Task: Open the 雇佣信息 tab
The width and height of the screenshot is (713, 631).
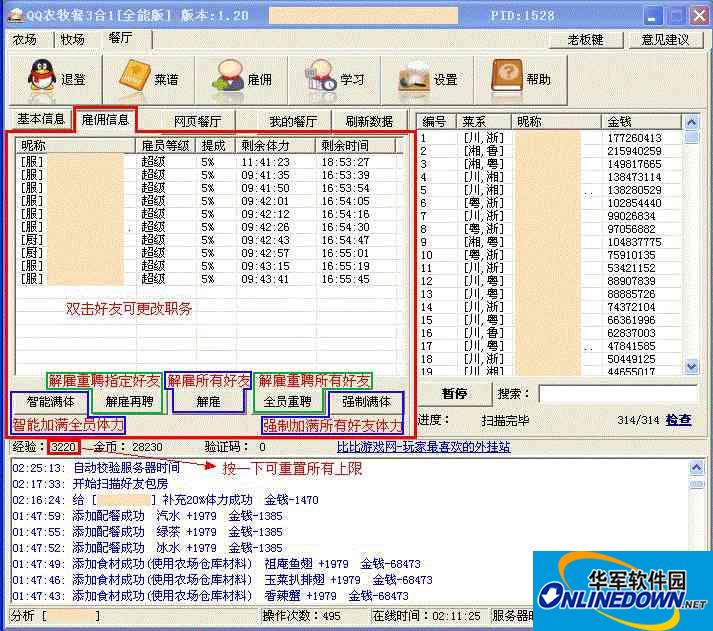Action: coord(105,120)
